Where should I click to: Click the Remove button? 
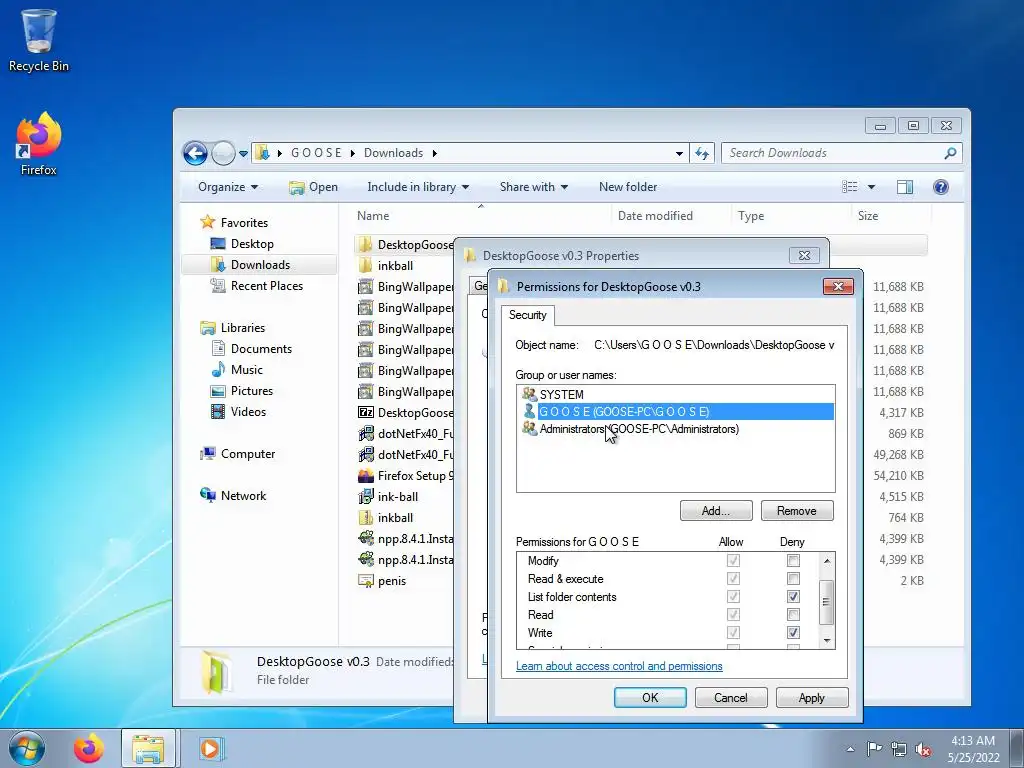coord(797,511)
